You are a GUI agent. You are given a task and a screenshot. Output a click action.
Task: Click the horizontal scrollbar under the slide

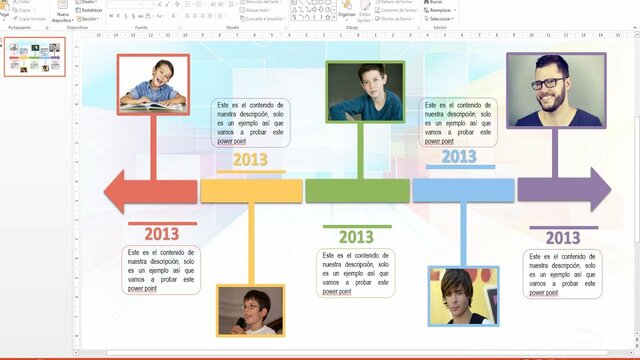tap(357, 352)
